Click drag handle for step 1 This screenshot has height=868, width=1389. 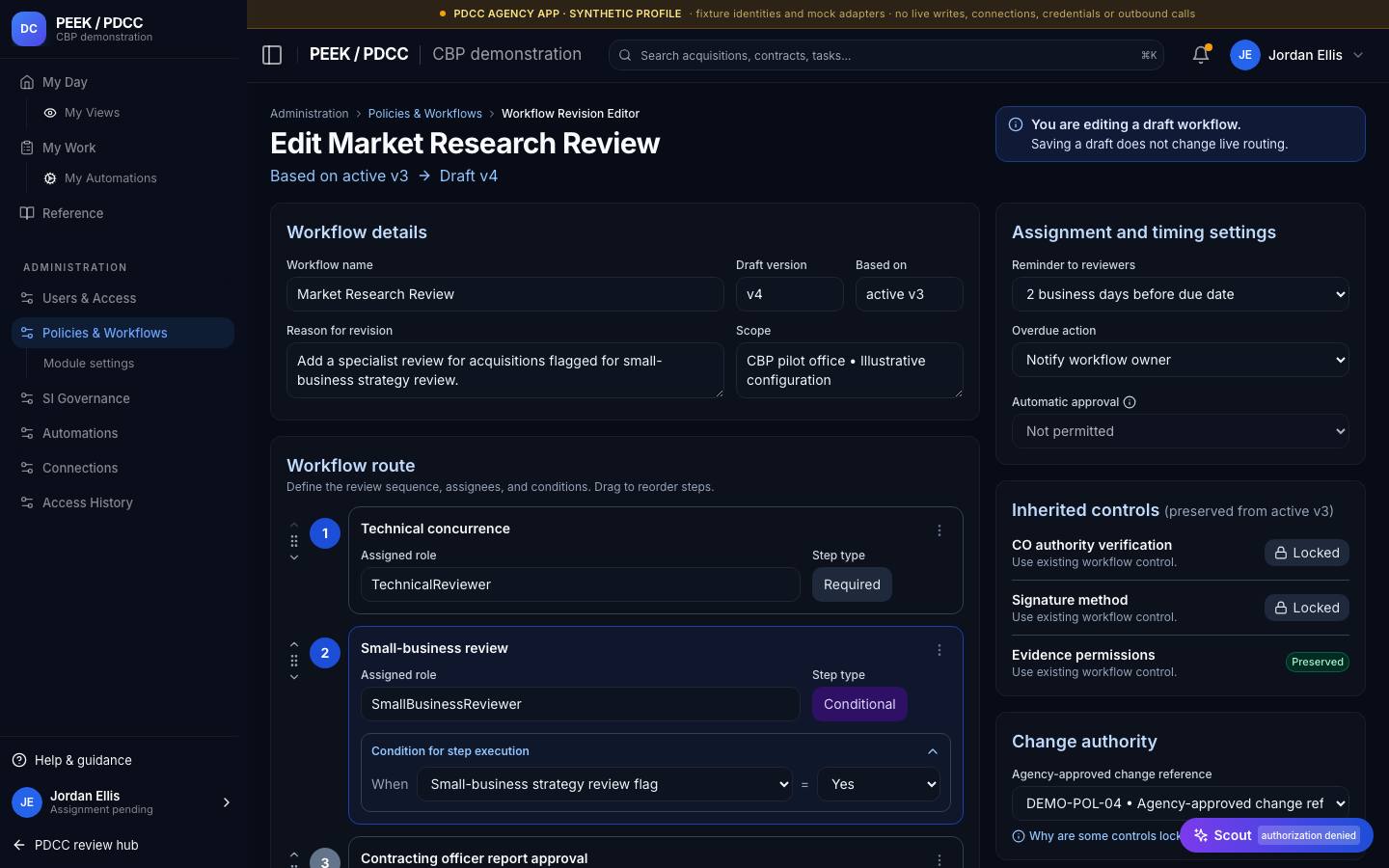pos(294,541)
